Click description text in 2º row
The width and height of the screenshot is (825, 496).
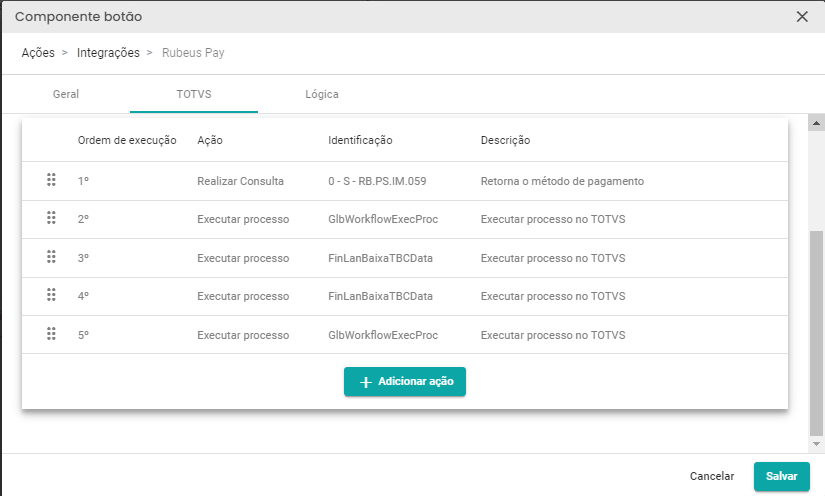click(553, 219)
